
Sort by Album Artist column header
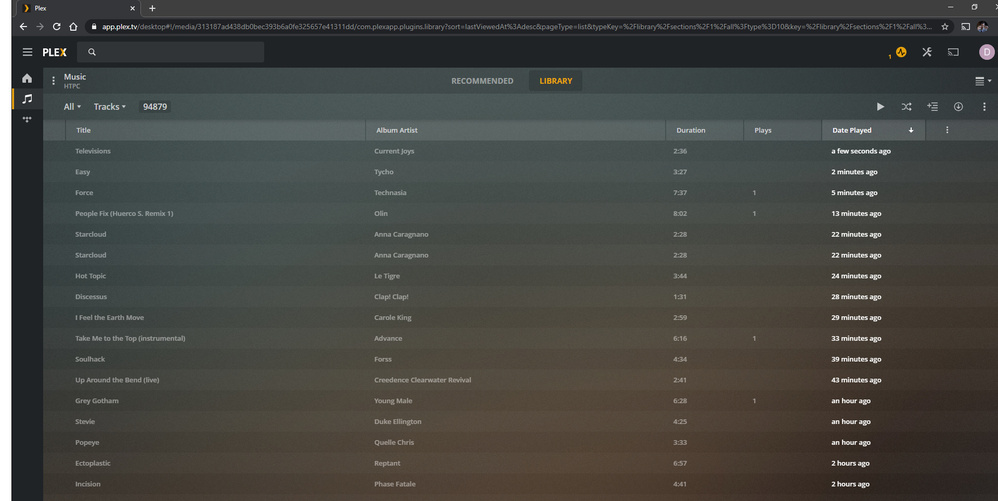coord(516,130)
